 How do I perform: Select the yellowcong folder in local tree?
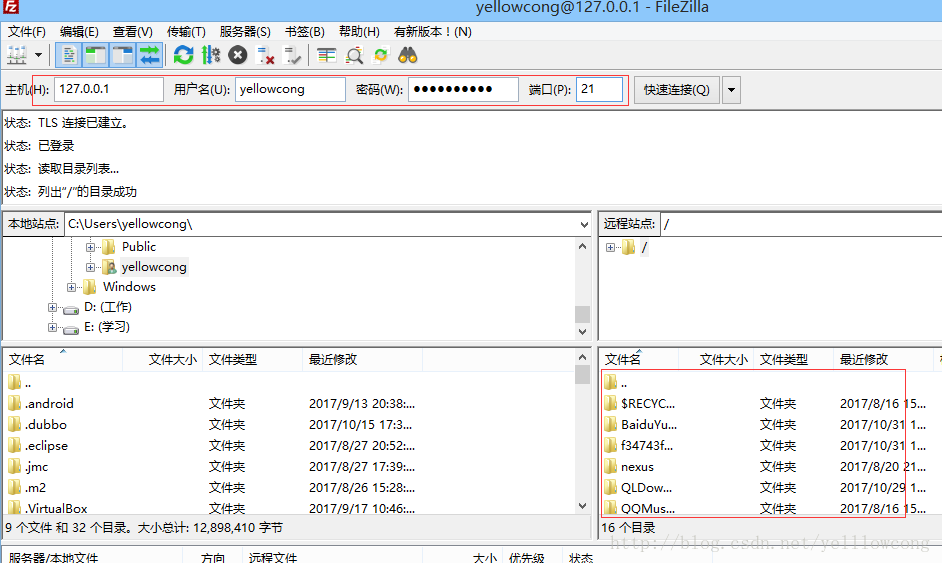coord(154,267)
